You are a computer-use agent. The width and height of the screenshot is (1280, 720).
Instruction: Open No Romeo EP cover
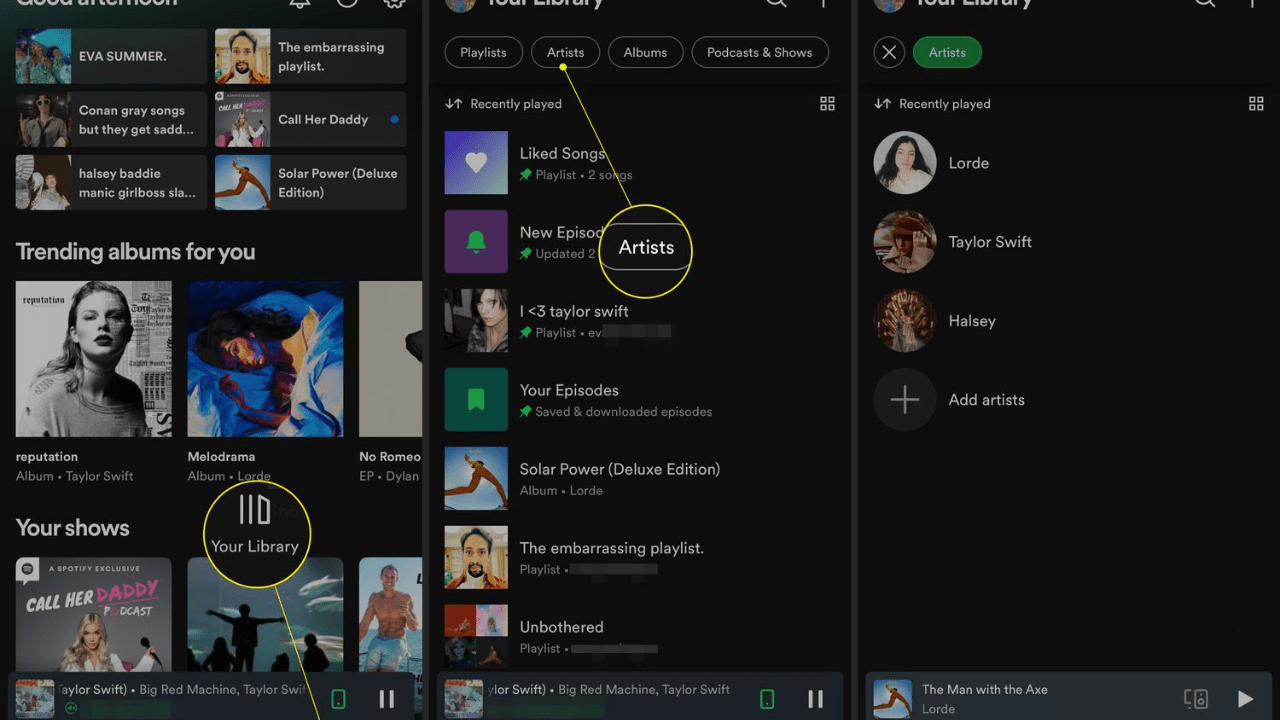tap(391, 359)
